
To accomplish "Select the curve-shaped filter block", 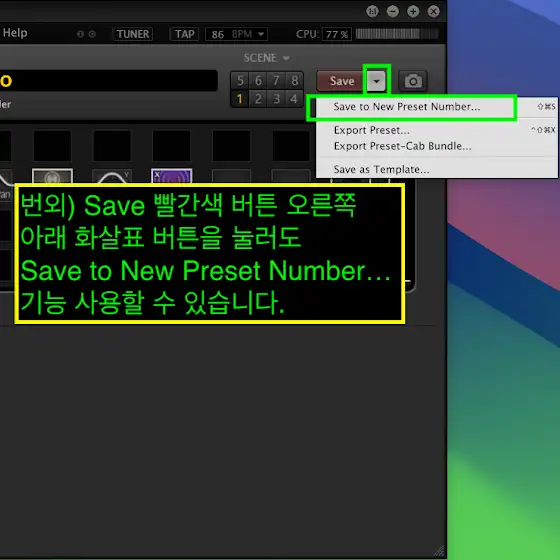I will [112, 176].
